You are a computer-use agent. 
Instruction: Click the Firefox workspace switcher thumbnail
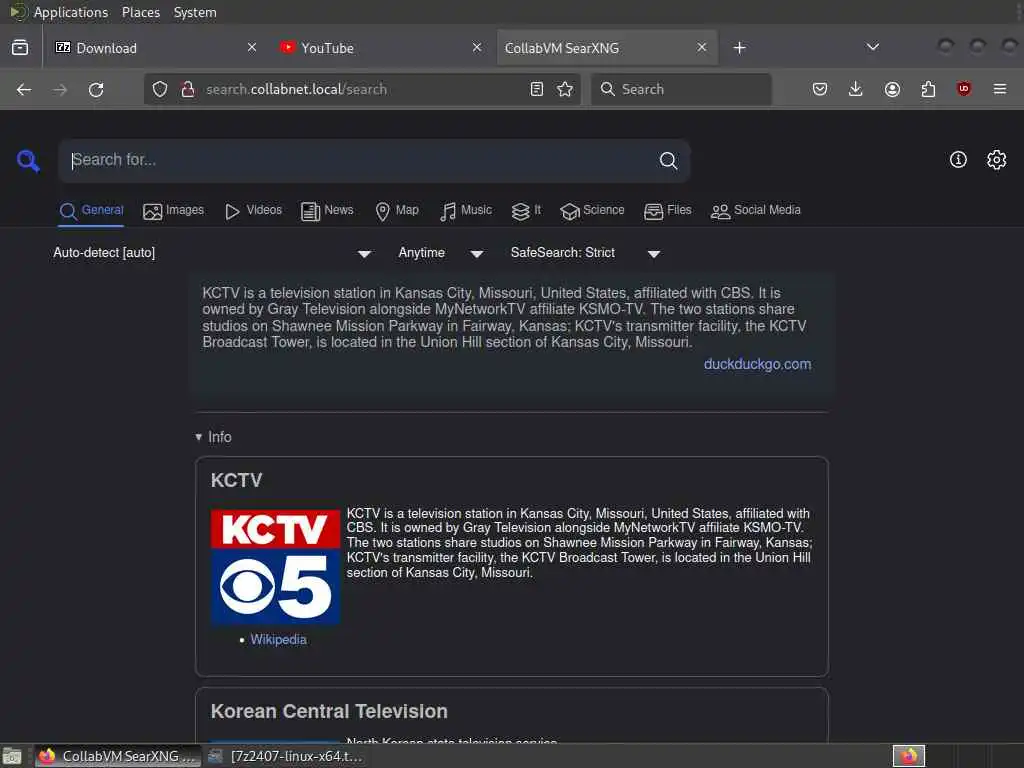click(909, 756)
